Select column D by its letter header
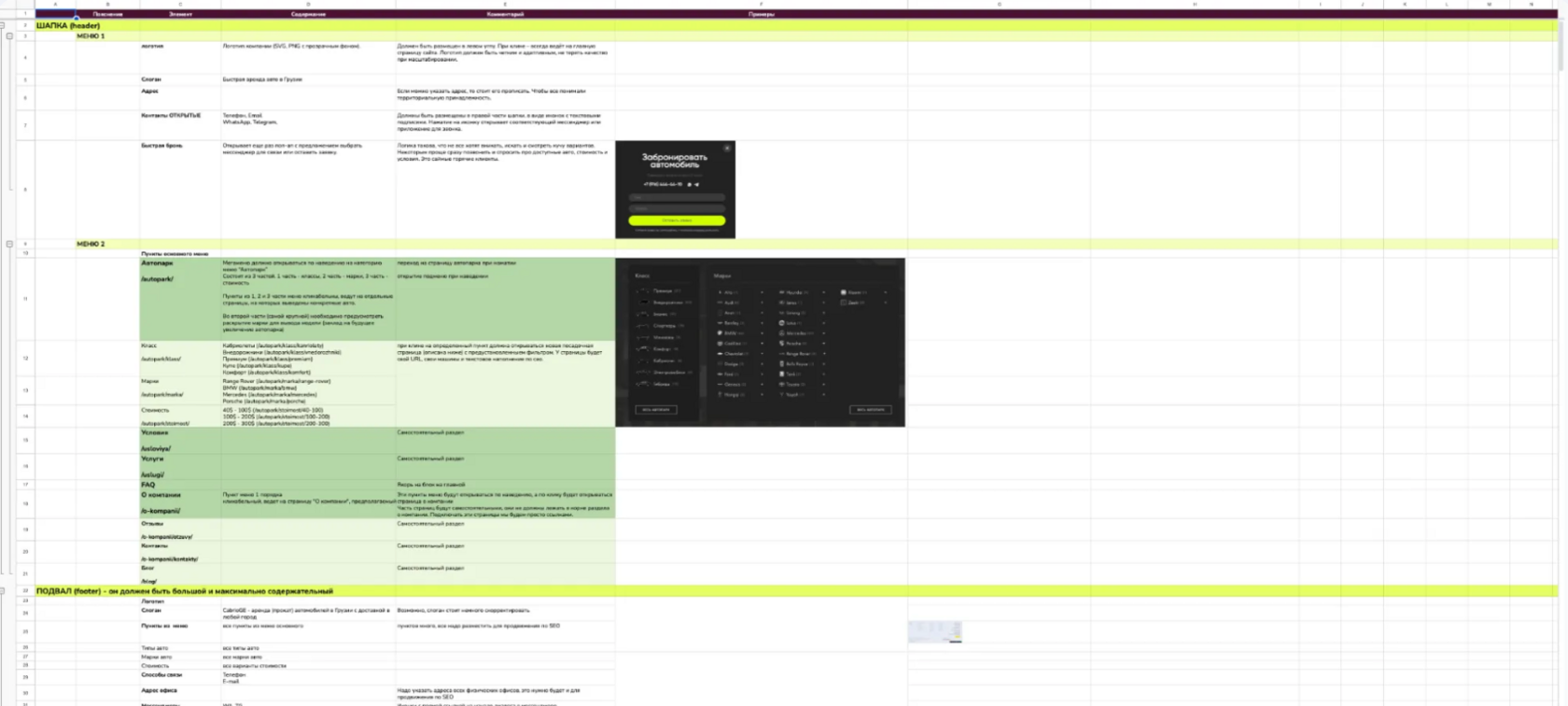This screenshot has width=1568, height=706. coord(308,5)
